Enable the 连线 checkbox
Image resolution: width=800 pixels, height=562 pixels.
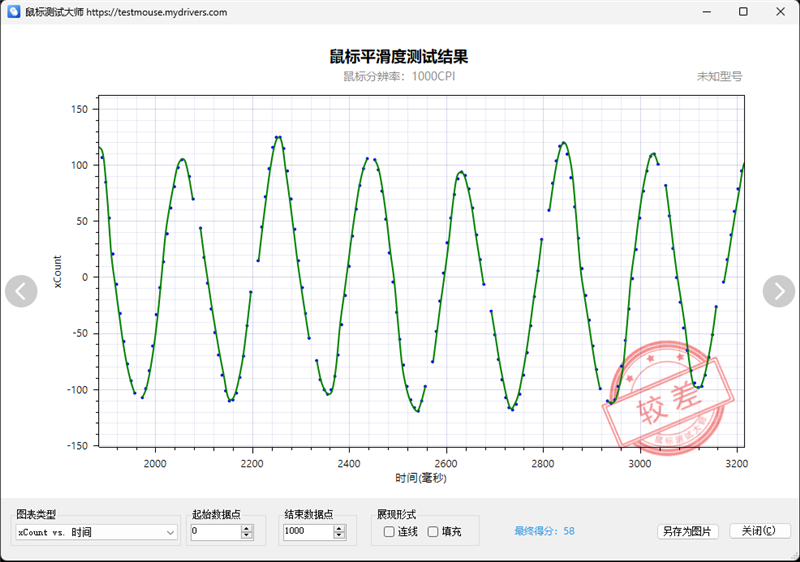point(389,532)
